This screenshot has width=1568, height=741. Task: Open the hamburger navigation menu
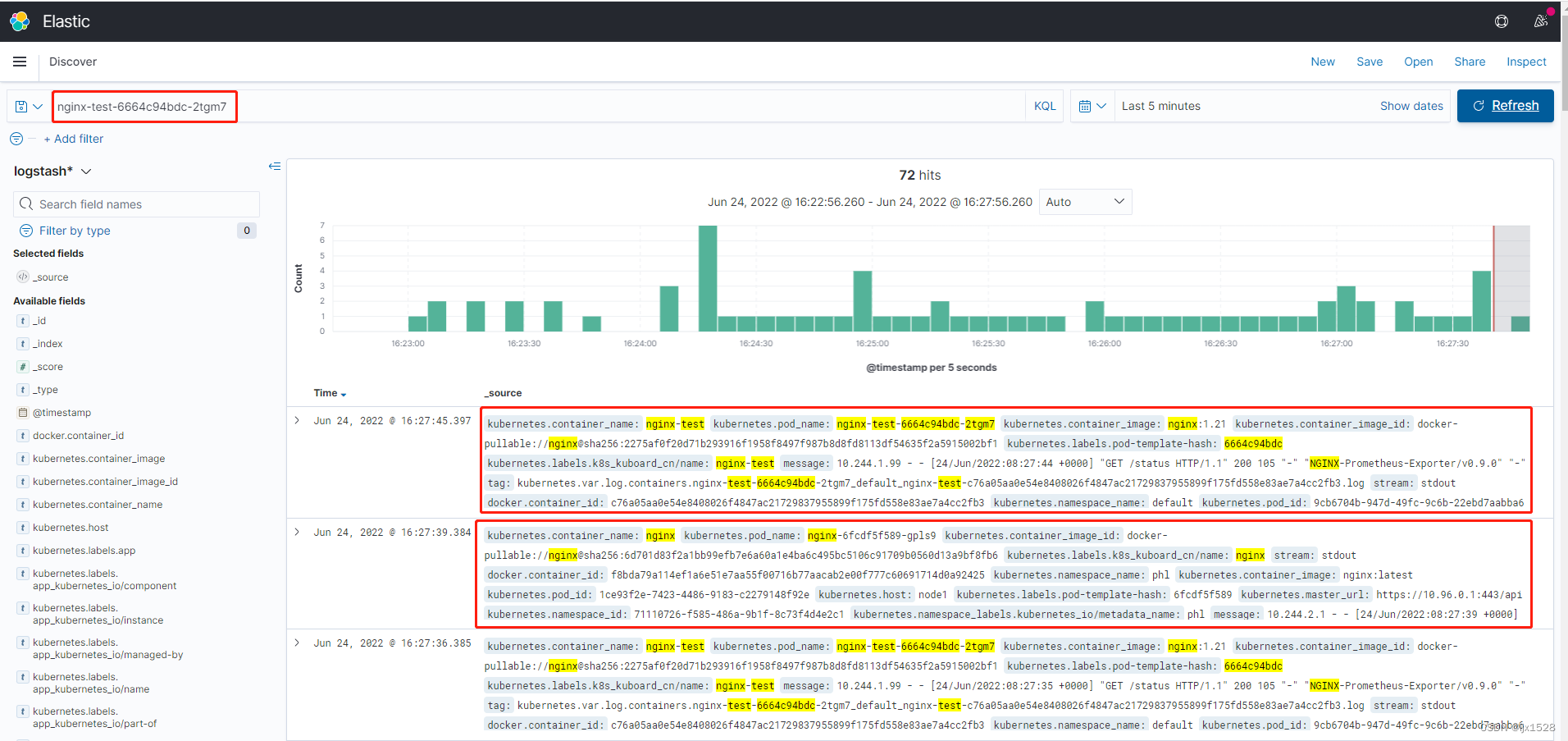pos(20,62)
